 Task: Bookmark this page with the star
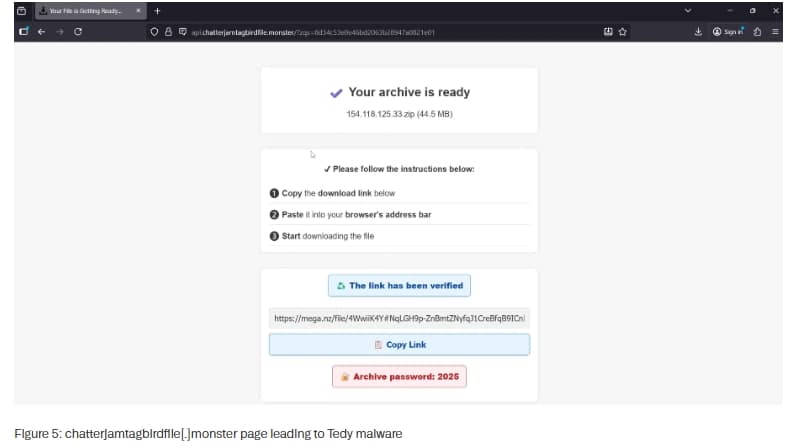coord(622,32)
